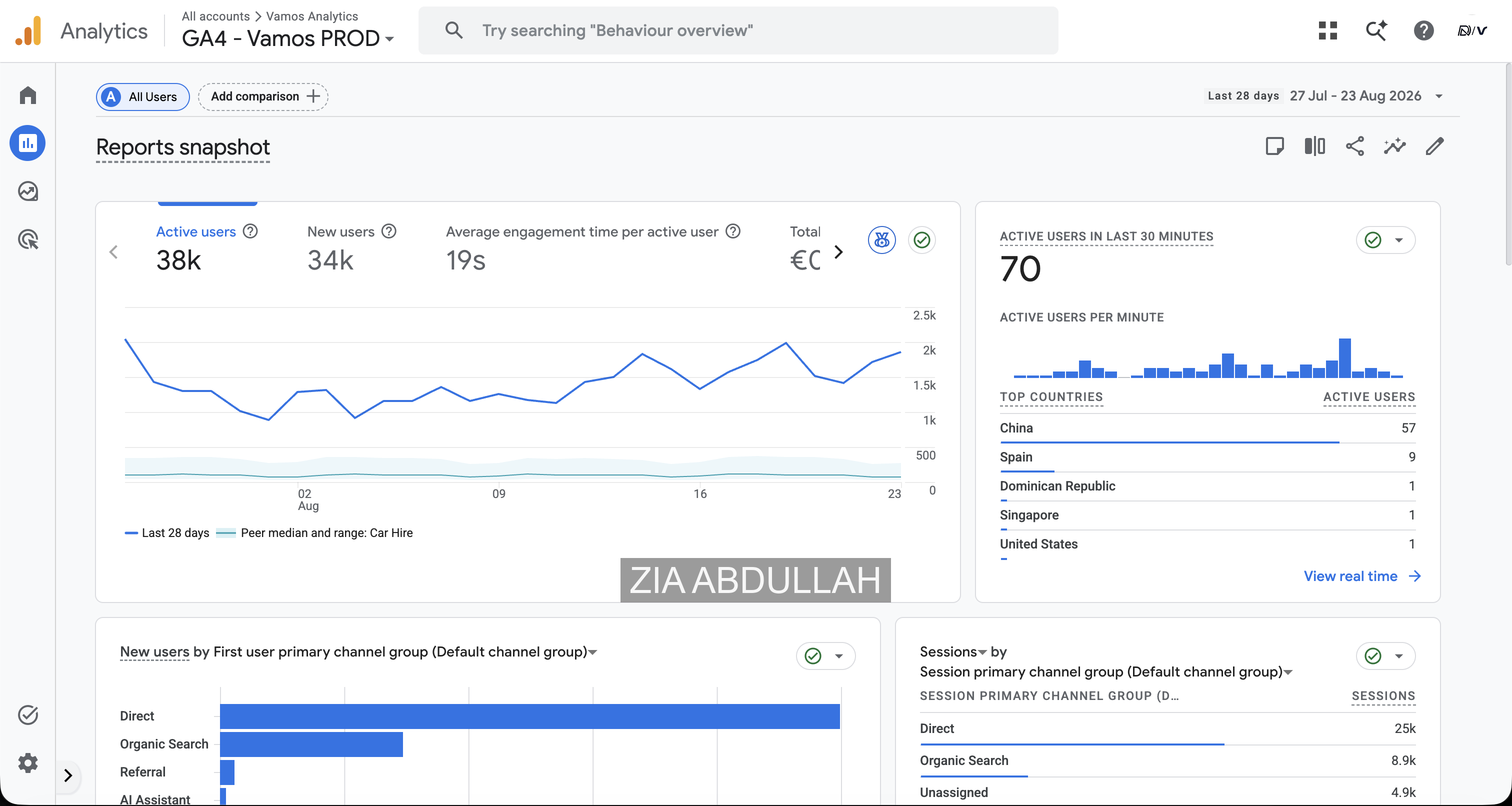Open the Home icon in sidebar
This screenshot has height=806, width=1512.
click(27, 95)
